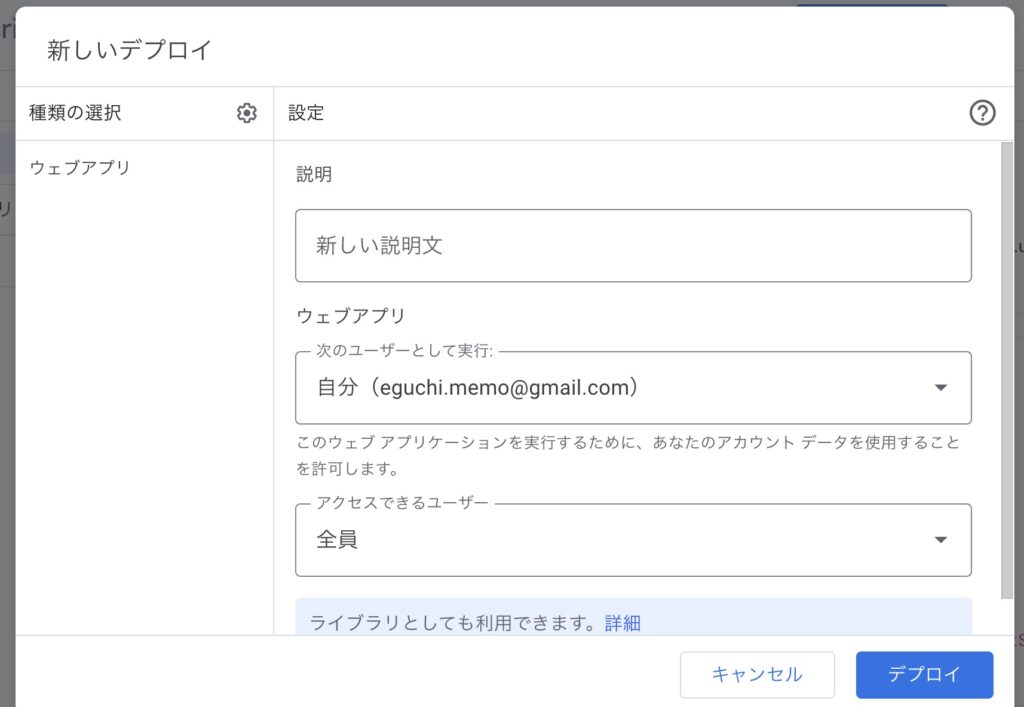Screen dimensions: 1024x707
Task: Click the 種類の選択 panel header text
Action: [75, 113]
